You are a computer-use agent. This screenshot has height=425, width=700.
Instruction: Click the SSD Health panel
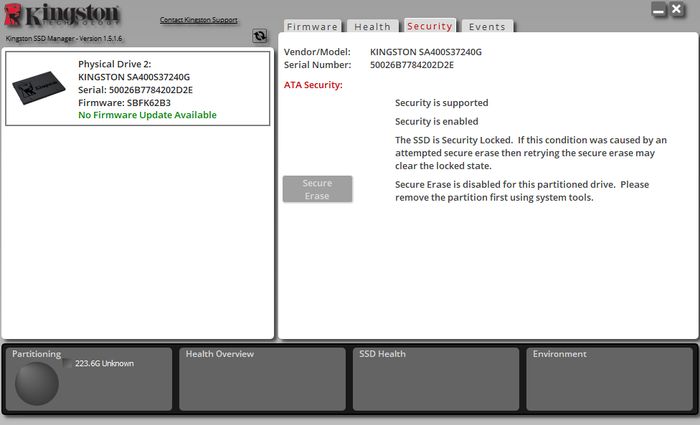[436, 379]
